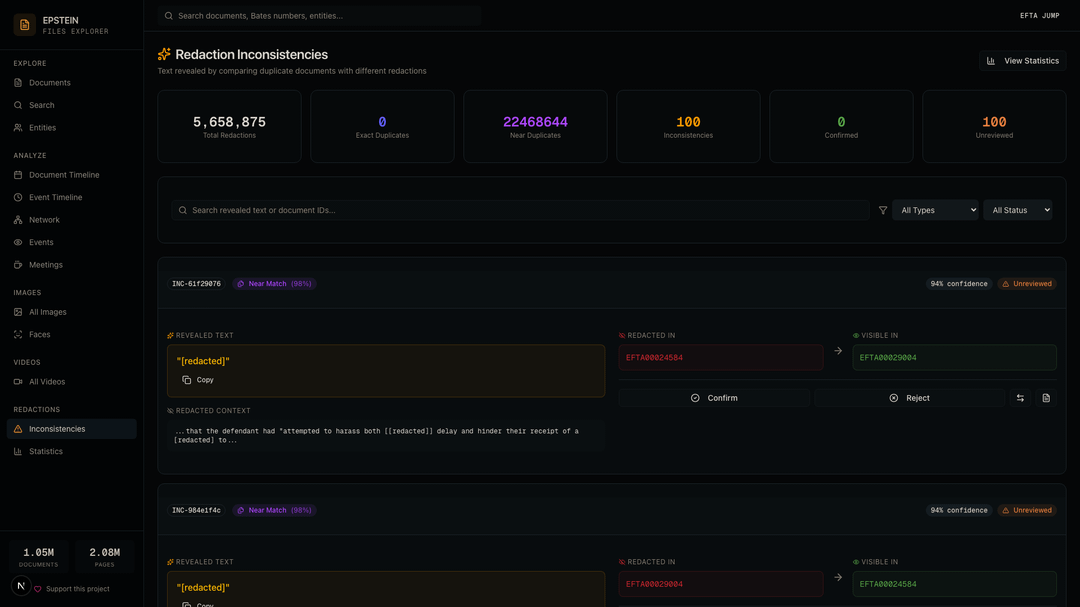Click the swap documents icon beside Reject
Screen dimensions: 1080x607
point(1020,398)
